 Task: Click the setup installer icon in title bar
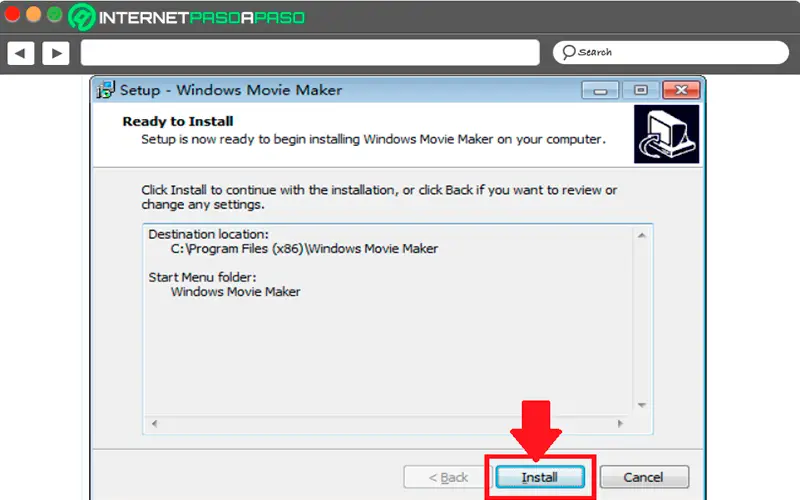coord(106,90)
